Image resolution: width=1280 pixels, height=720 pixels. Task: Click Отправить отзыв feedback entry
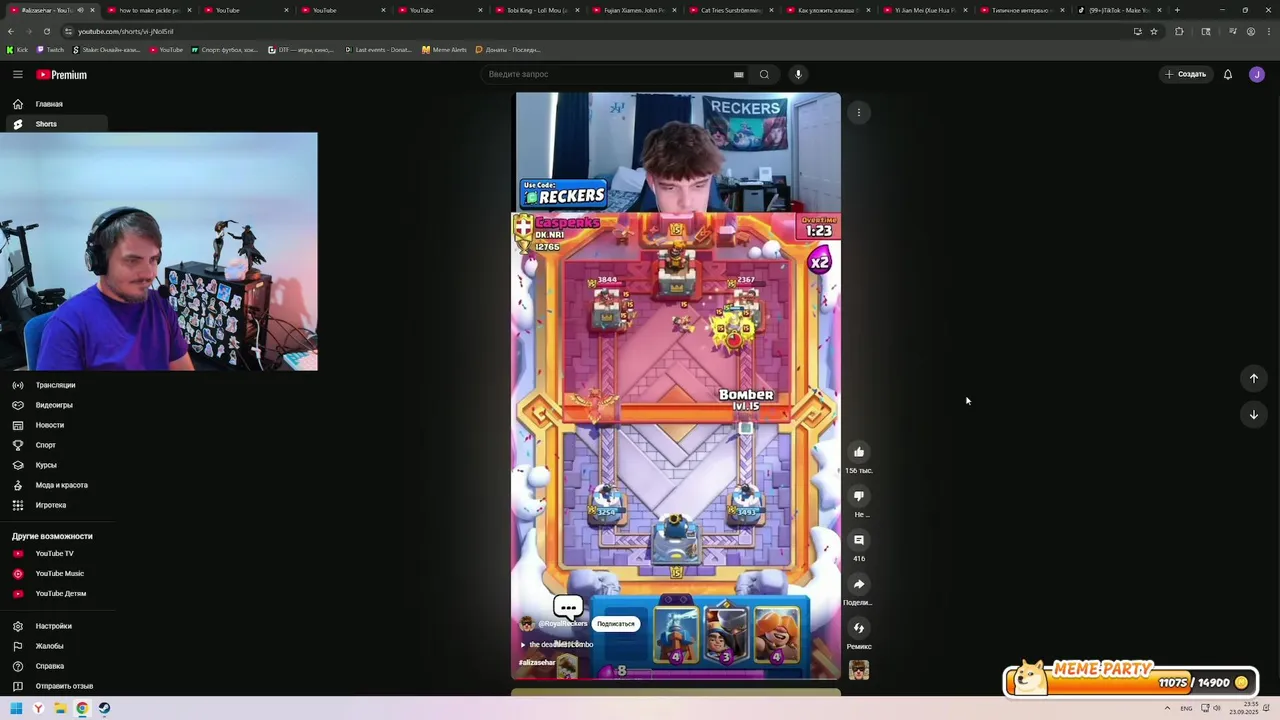coord(64,686)
